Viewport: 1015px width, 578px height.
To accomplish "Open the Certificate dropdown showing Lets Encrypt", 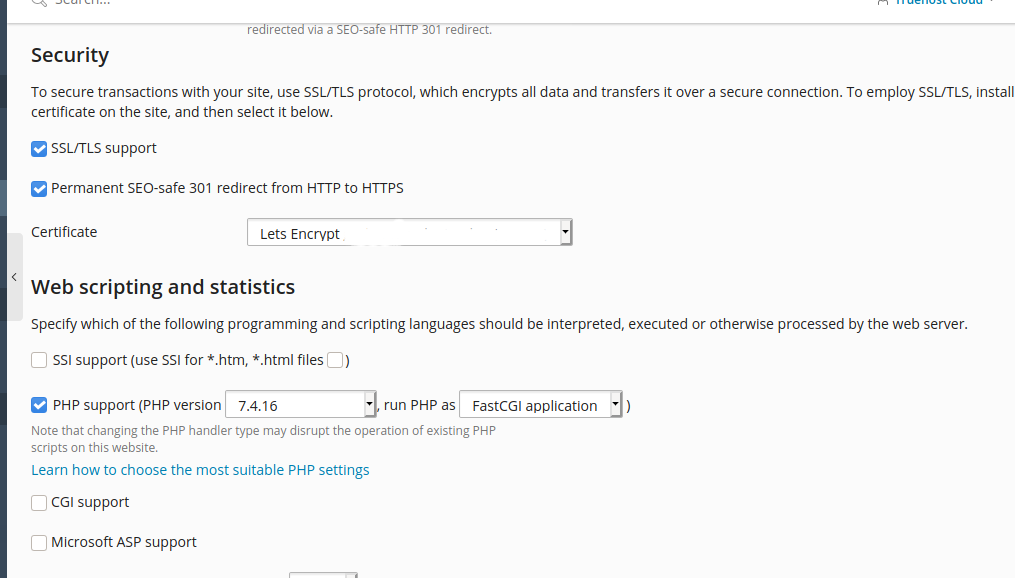I will [409, 232].
